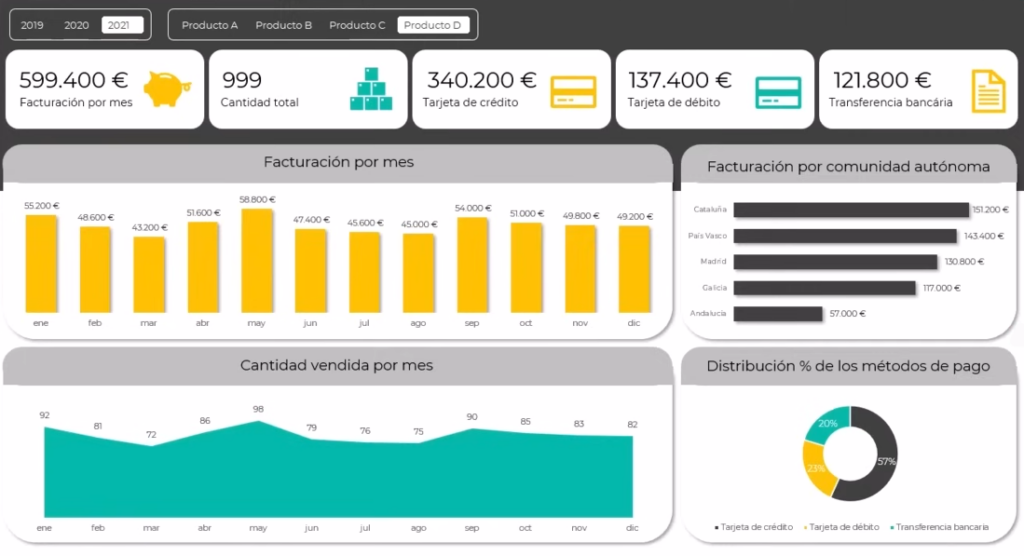
Task: Click the 20% teal donut segment
Action: 827,424
